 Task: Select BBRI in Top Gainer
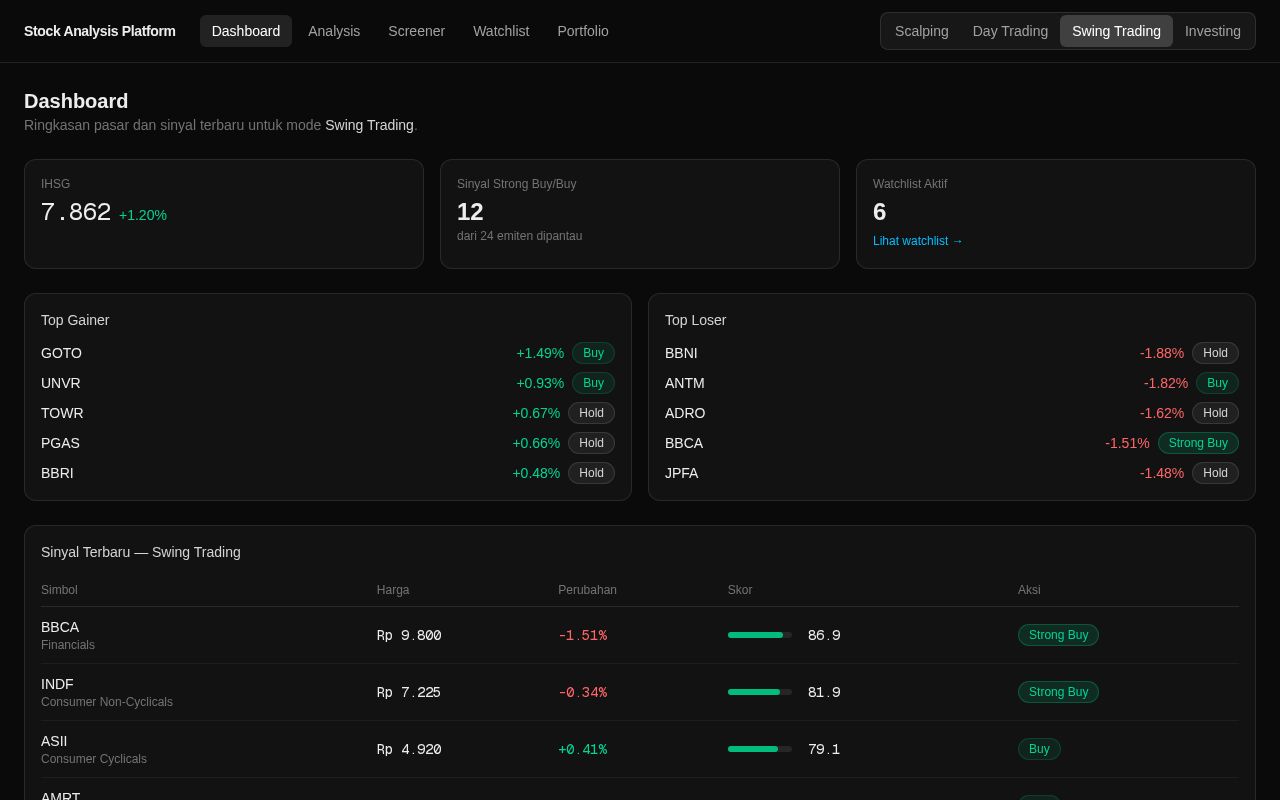coord(57,473)
